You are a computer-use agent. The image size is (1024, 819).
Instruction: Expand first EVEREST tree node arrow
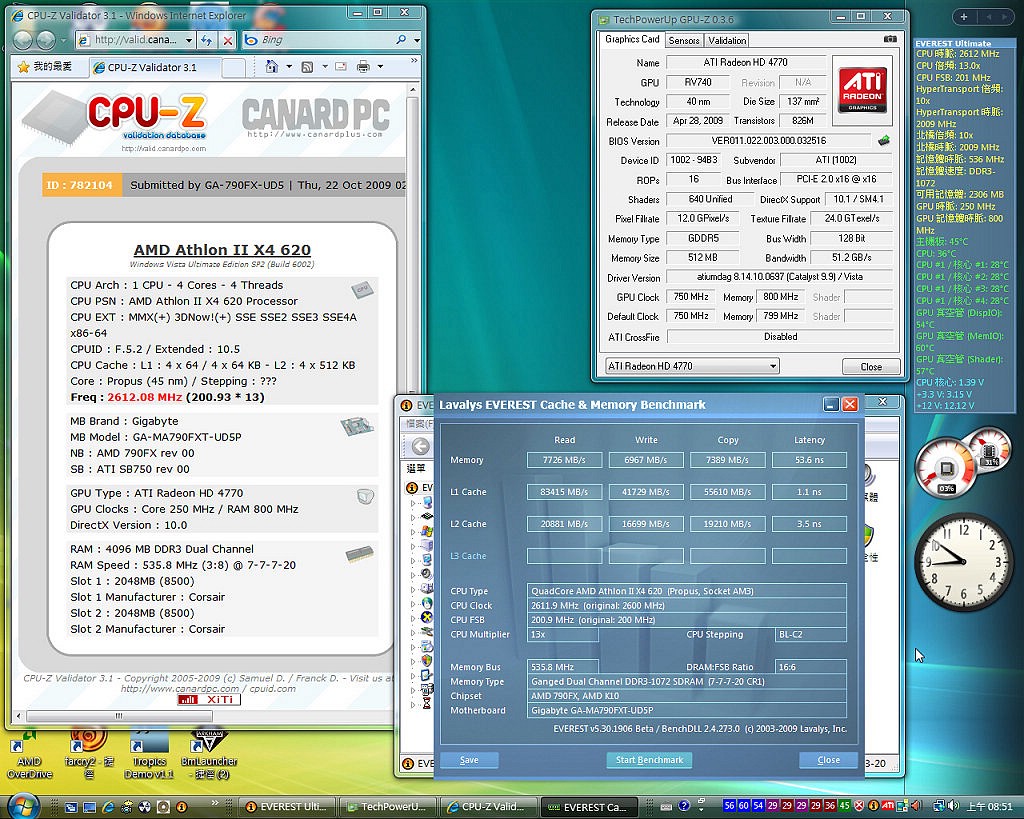click(413, 504)
